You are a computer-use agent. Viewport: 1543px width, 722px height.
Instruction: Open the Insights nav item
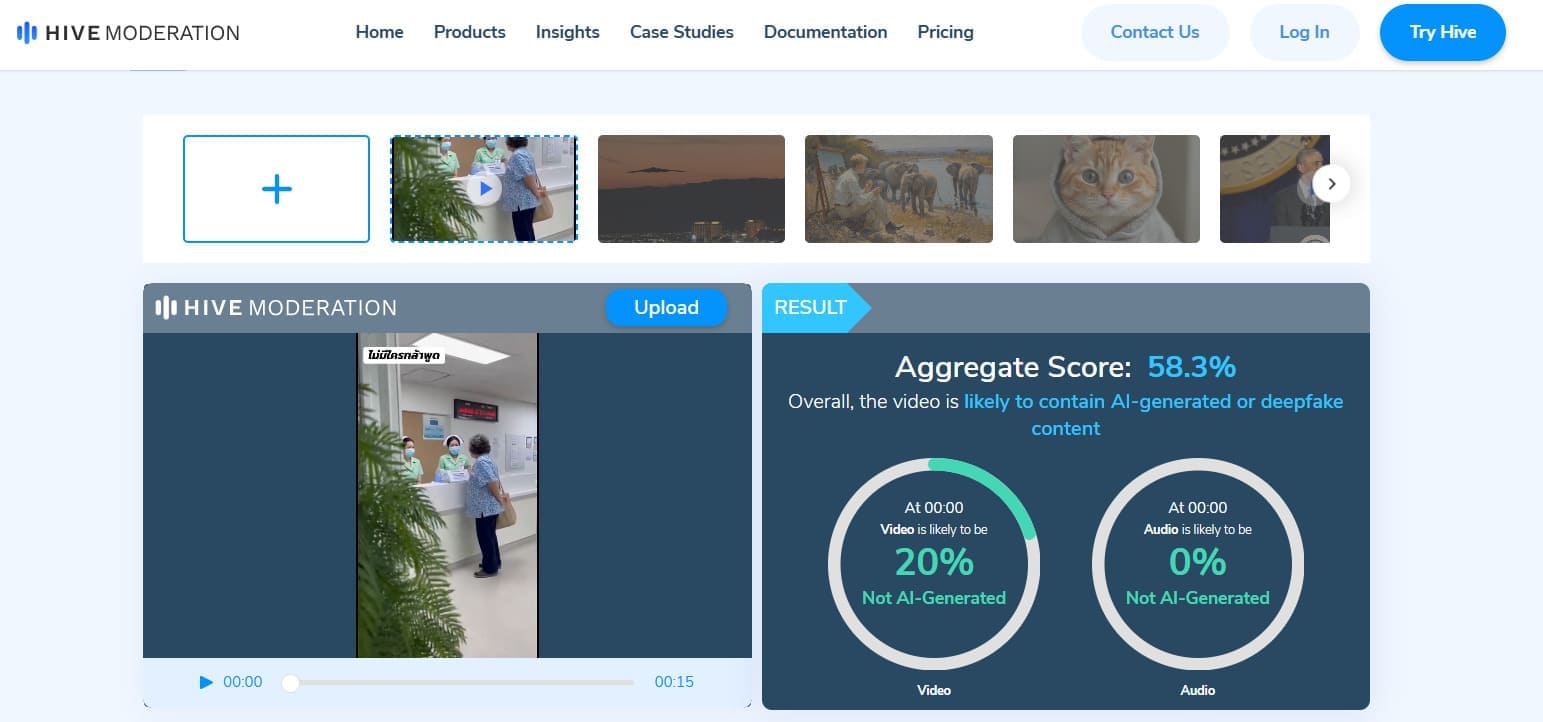point(567,32)
